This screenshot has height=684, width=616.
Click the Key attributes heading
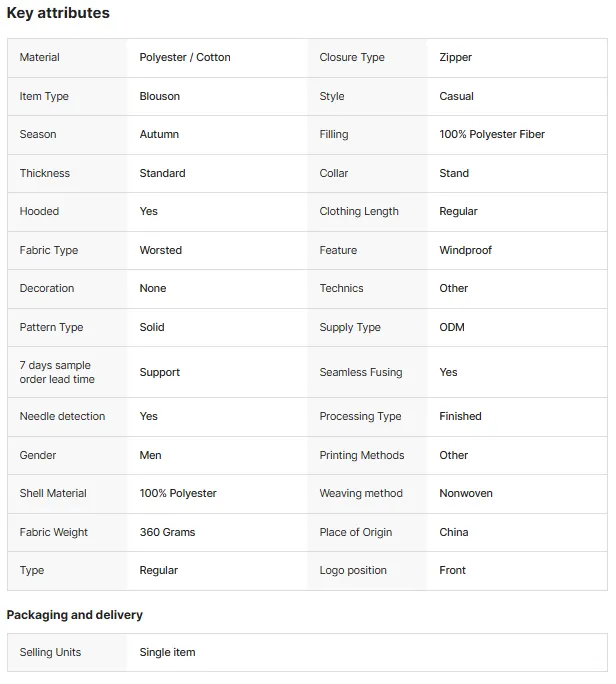click(x=58, y=13)
